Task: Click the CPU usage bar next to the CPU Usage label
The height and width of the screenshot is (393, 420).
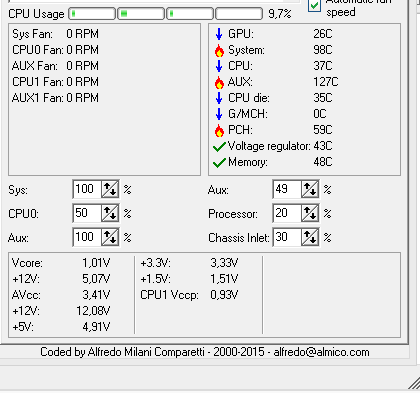Action: pyautogui.click(x=92, y=14)
